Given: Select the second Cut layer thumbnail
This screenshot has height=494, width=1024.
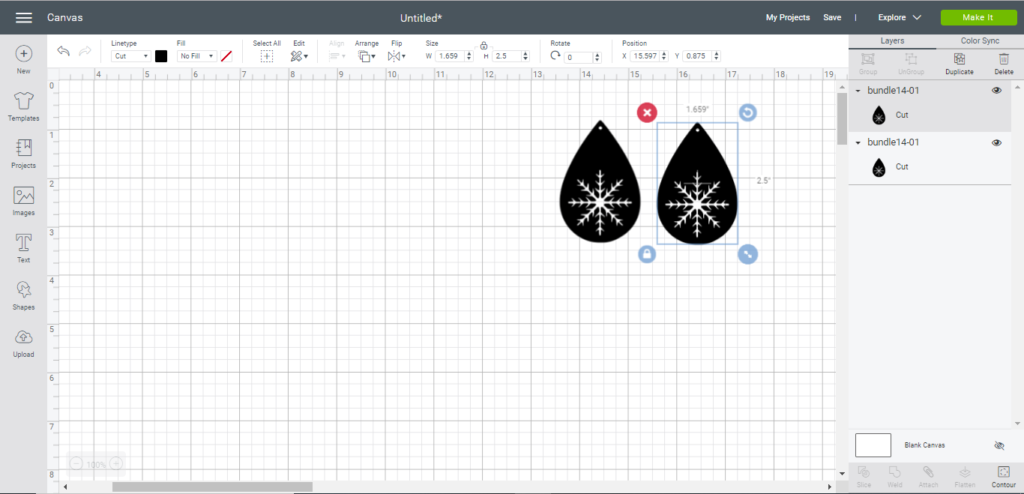Looking at the screenshot, I should click(879, 167).
